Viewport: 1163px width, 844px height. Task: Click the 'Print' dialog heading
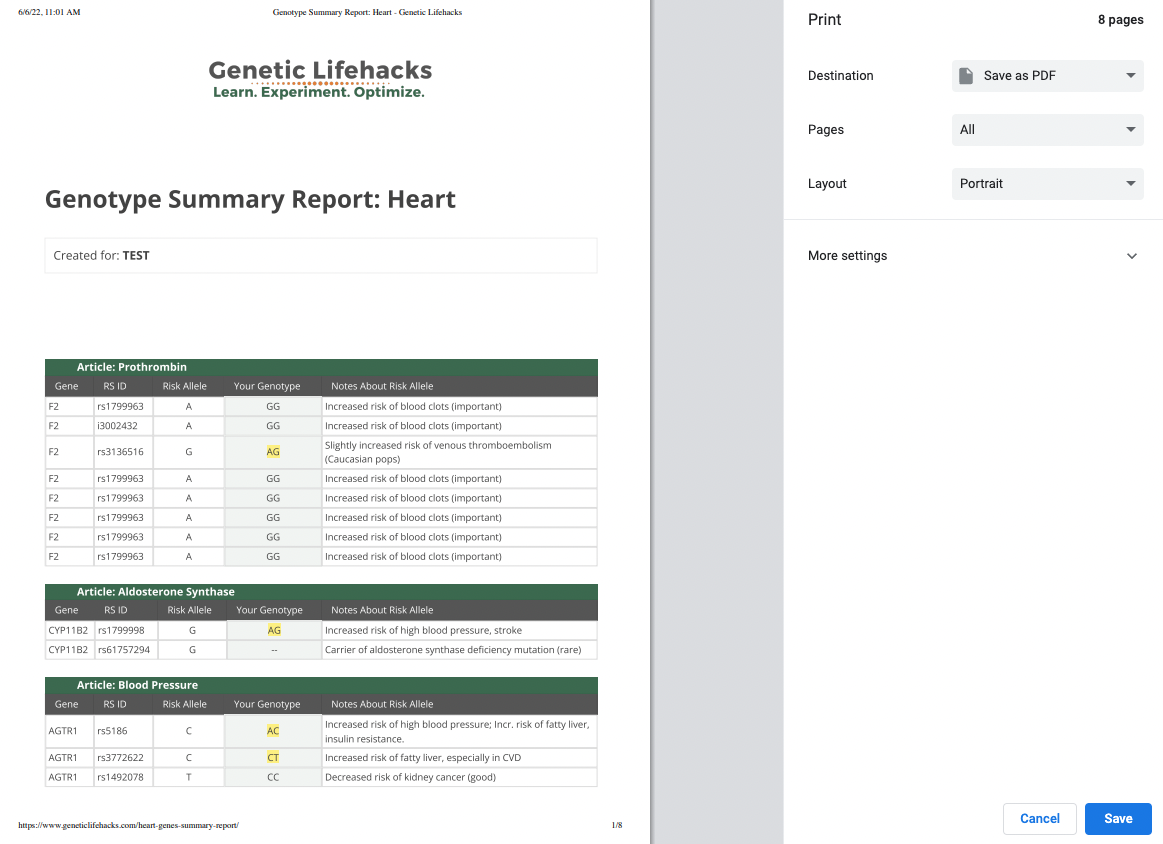tap(824, 20)
